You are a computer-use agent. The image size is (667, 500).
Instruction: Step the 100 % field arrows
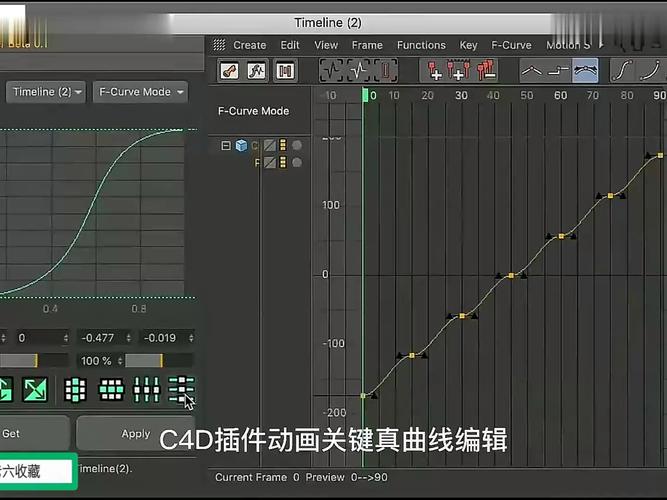point(120,361)
